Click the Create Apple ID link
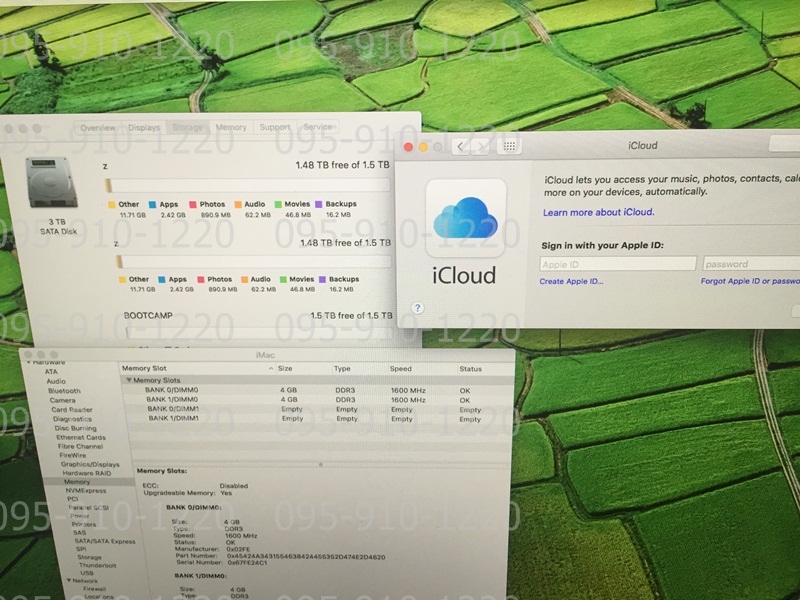 point(571,281)
